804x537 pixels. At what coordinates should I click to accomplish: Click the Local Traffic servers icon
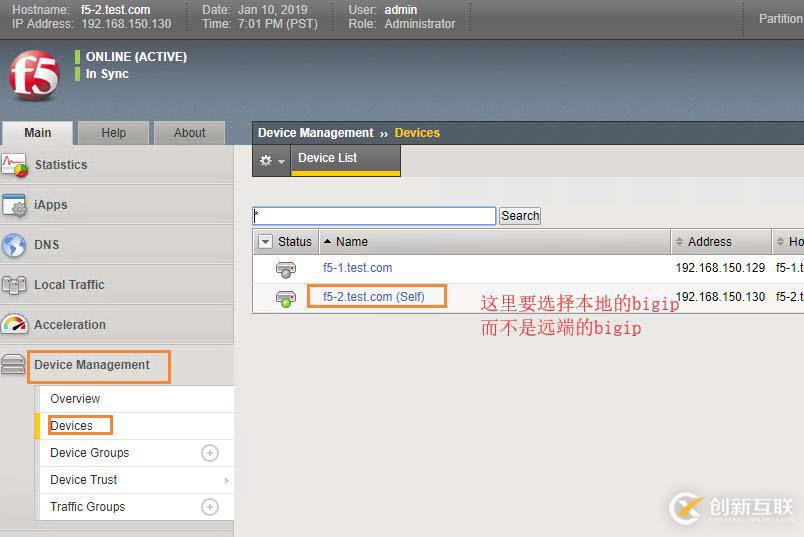14,285
